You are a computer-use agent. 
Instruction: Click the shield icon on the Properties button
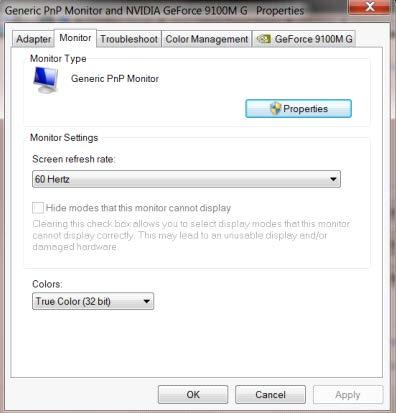pos(275,109)
